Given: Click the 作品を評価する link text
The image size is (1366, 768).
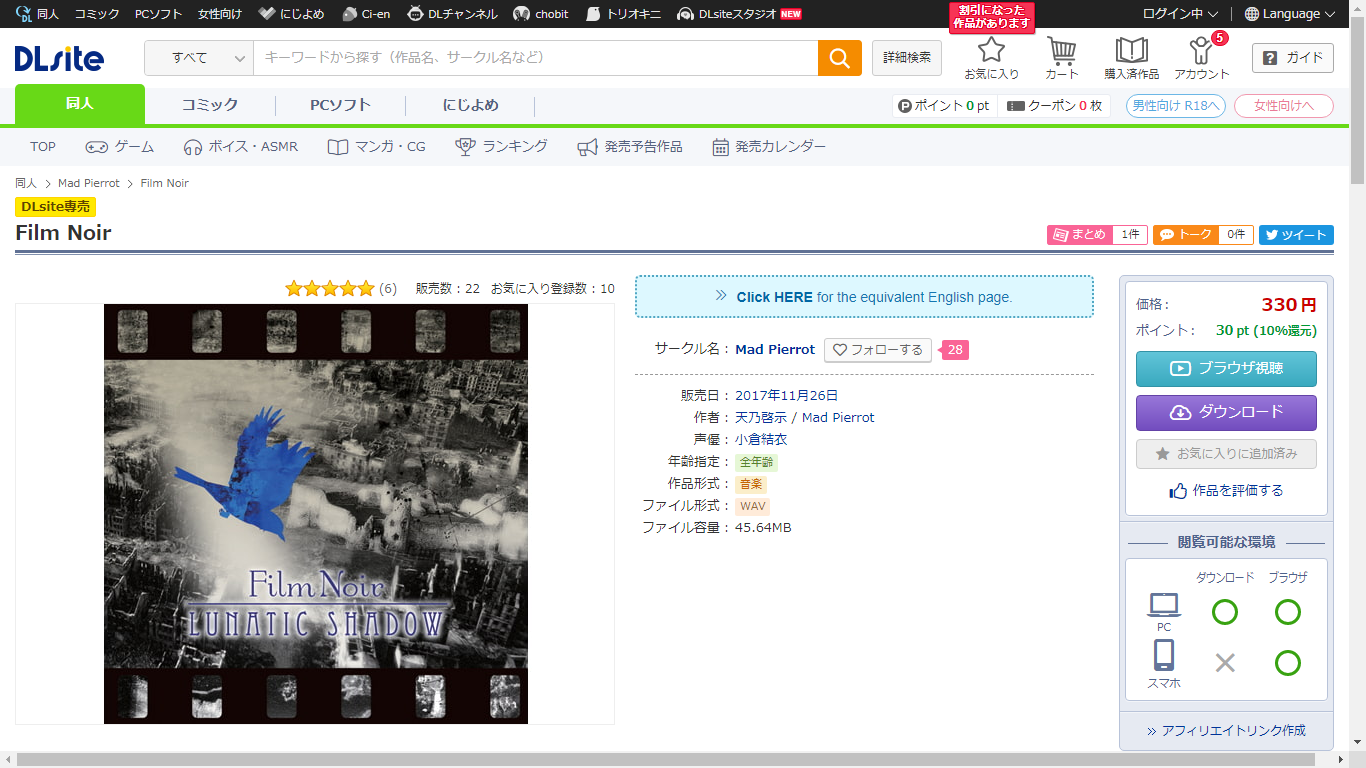Looking at the screenshot, I should click(1238, 491).
